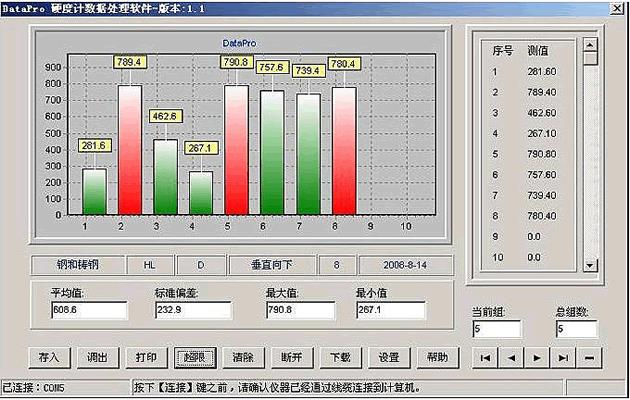Click 断开 to disconnect the instrument
This screenshot has width=630, height=400.
[291, 357]
